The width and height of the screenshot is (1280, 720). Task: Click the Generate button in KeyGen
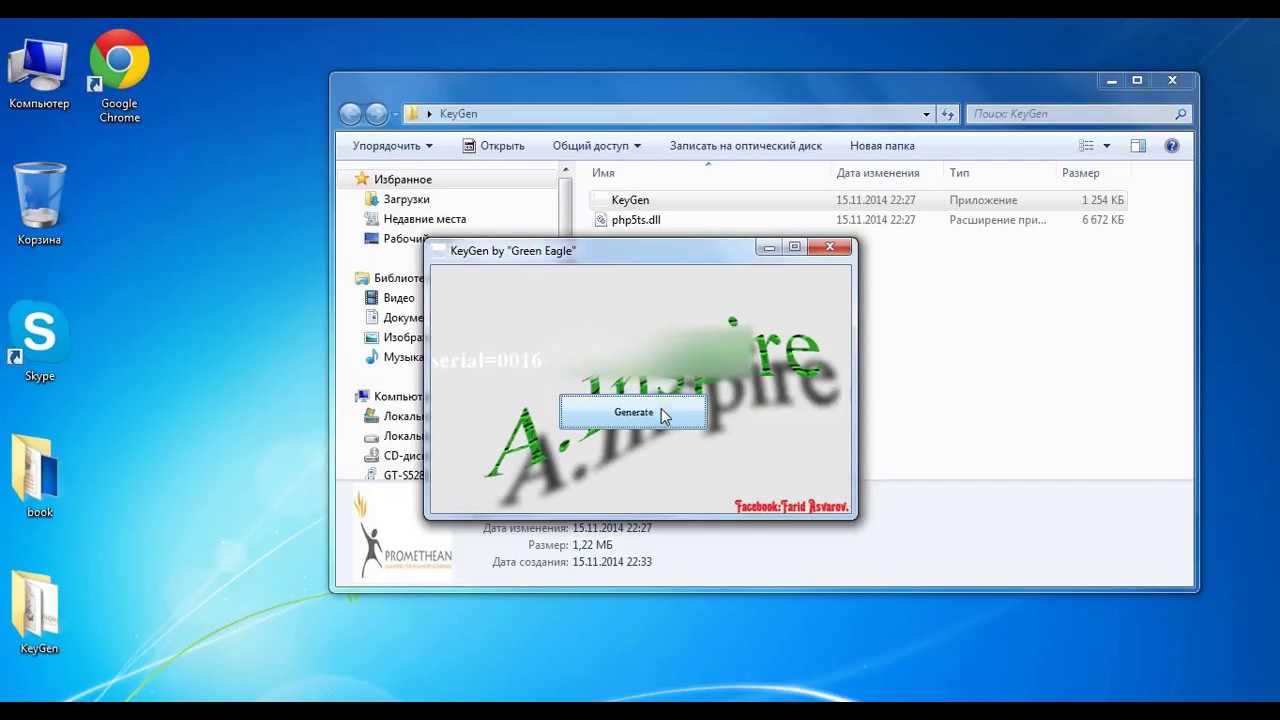point(633,412)
